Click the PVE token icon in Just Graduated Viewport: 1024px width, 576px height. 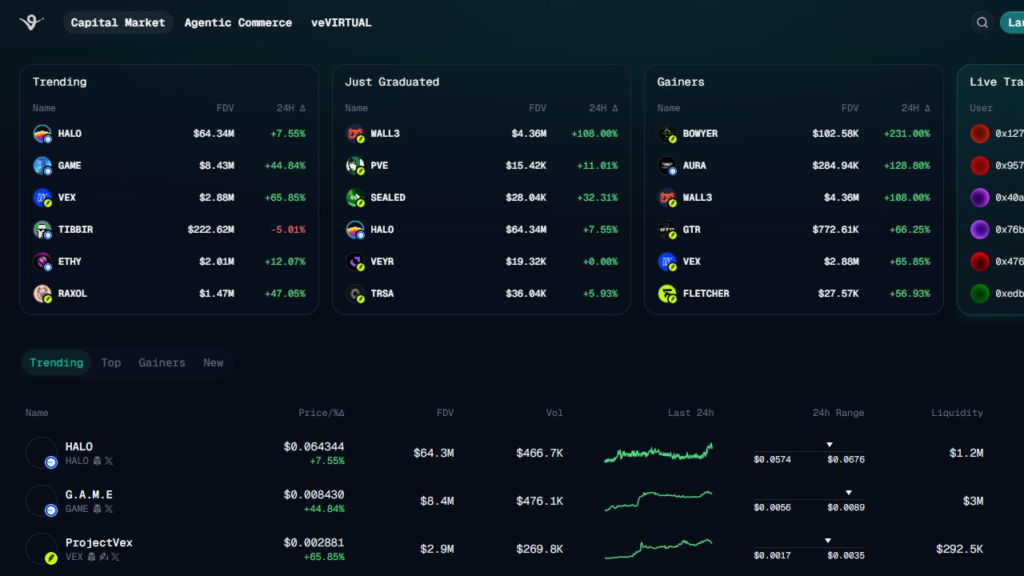click(355, 165)
